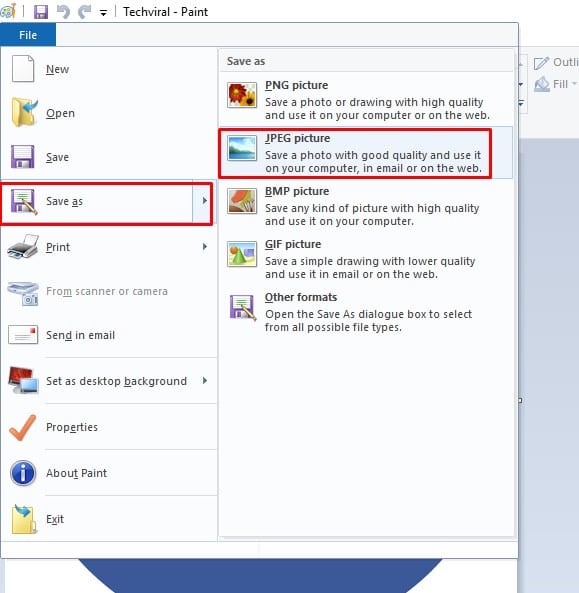Click the blue info About Paint icon
The height and width of the screenshot is (593, 579).
coord(23,473)
